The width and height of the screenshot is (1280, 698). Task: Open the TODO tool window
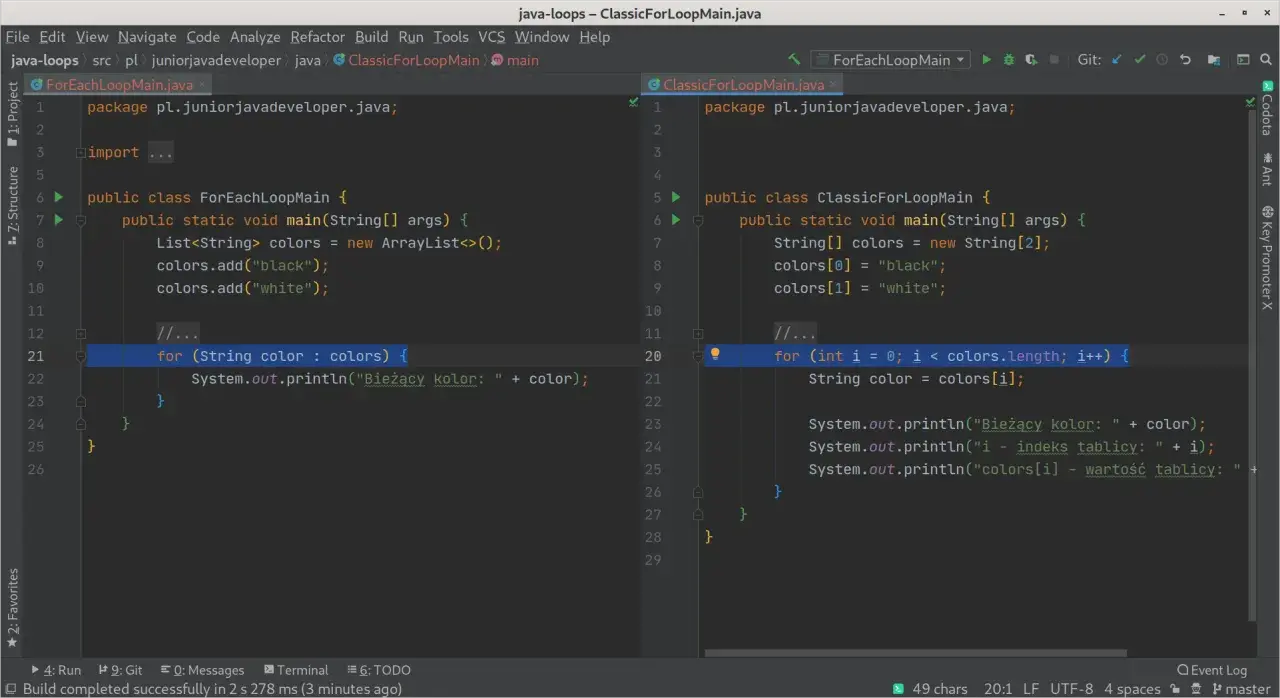[x=379, y=670]
